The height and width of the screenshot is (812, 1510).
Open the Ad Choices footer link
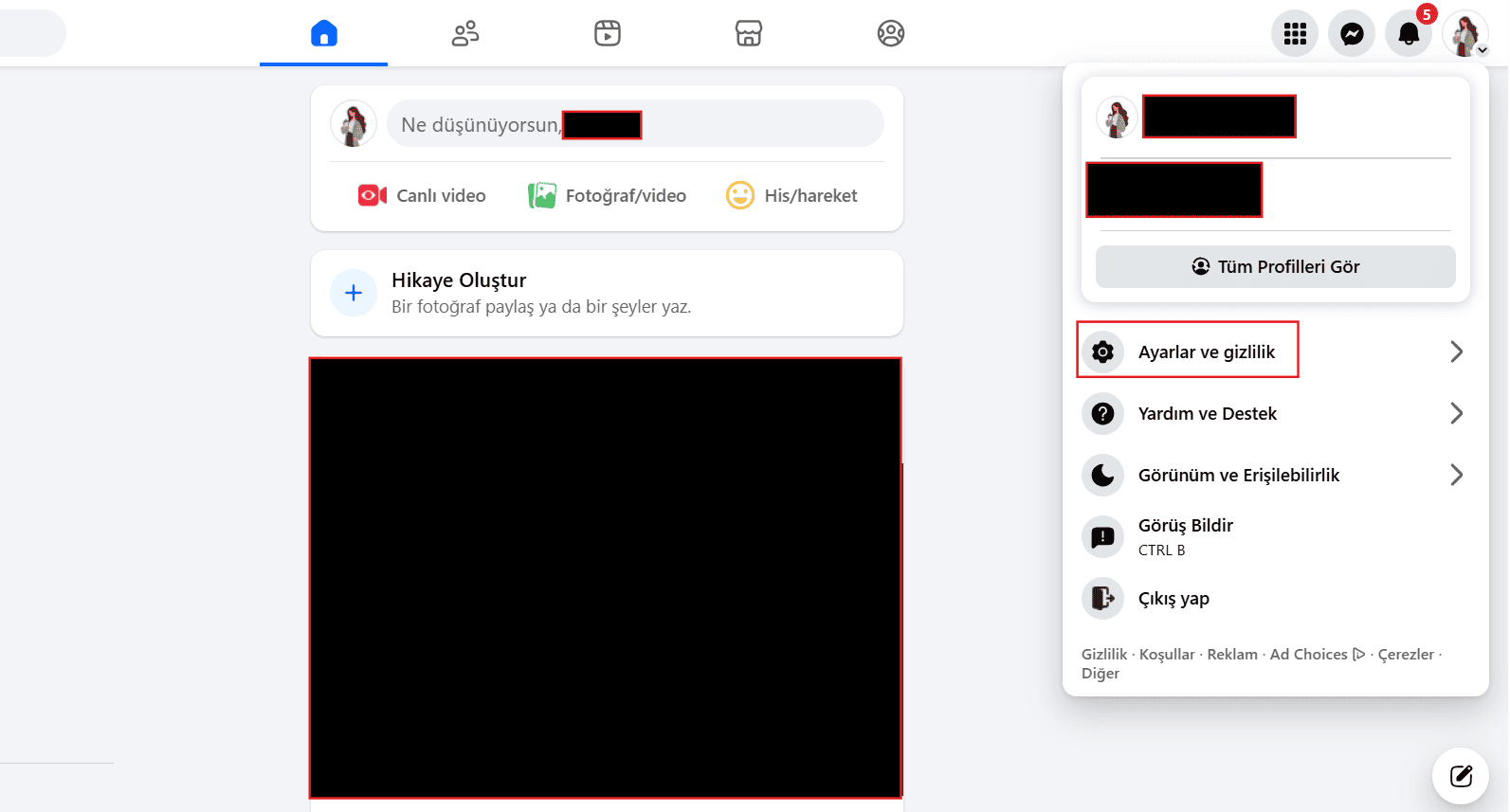(1318, 654)
